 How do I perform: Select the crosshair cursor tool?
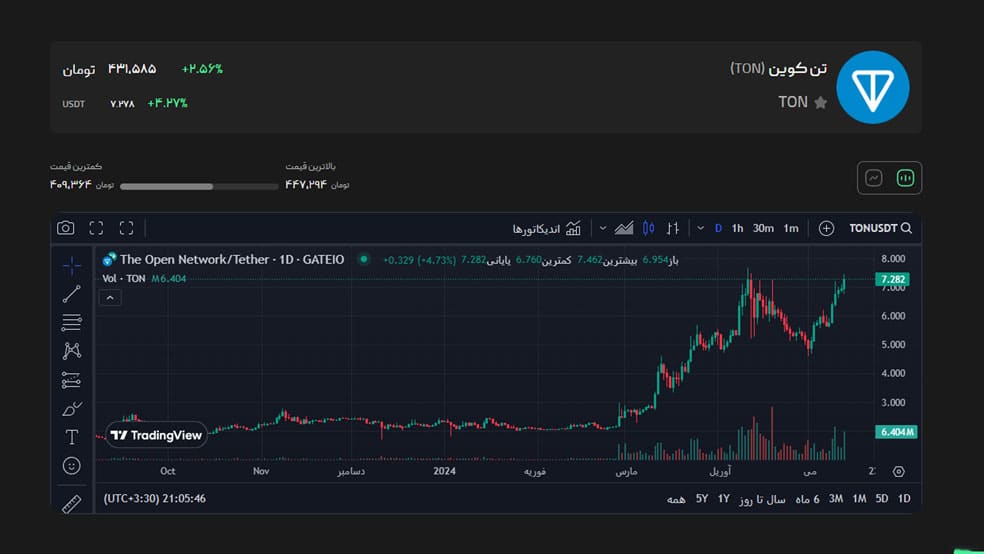point(72,266)
